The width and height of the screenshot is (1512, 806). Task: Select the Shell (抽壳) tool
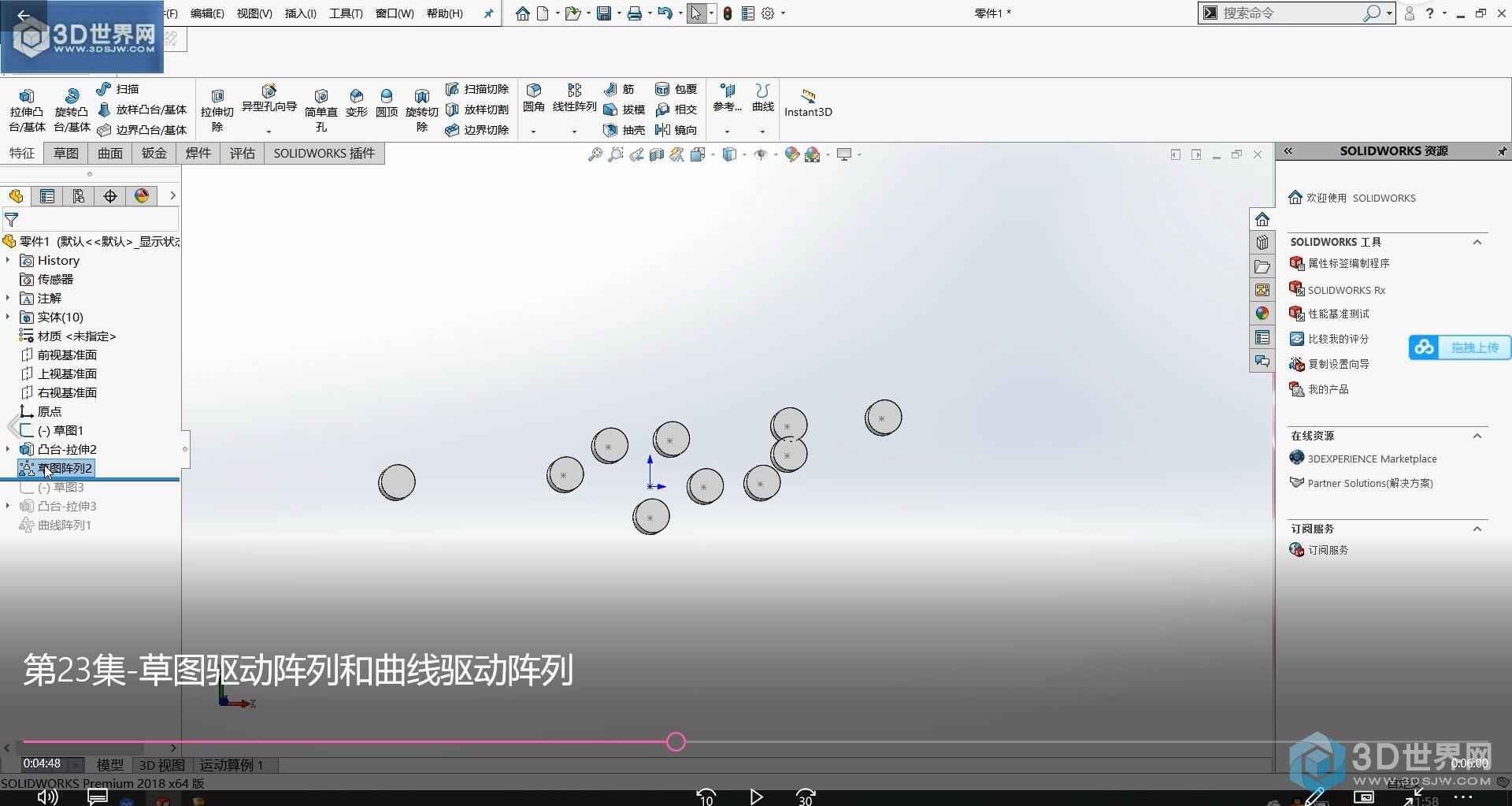[624, 130]
